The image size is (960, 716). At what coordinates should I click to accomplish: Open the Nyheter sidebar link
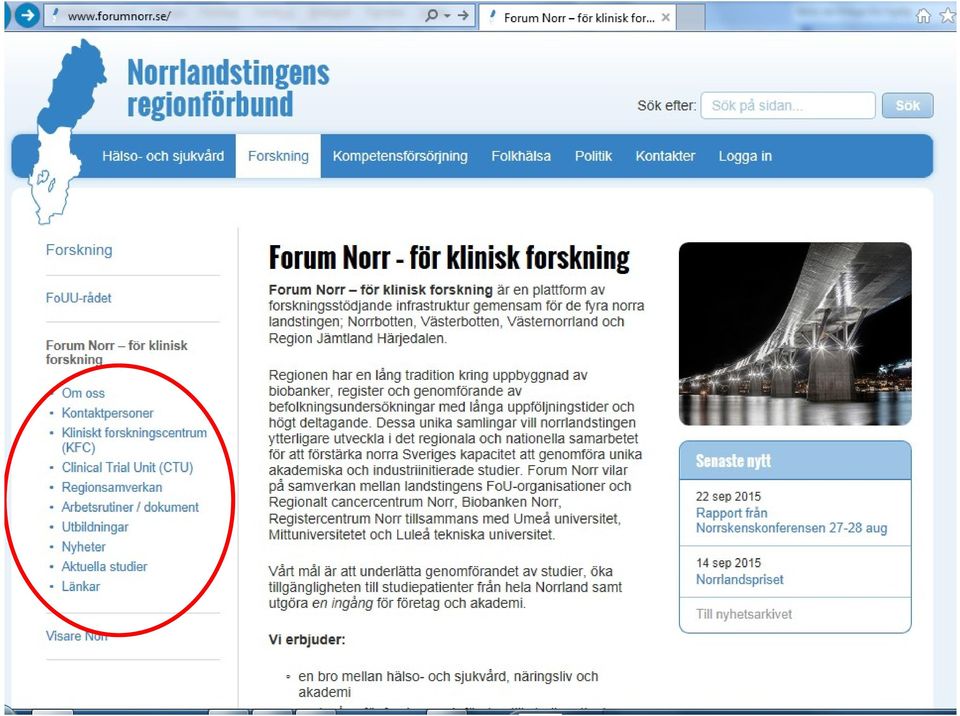click(x=83, y=547)
